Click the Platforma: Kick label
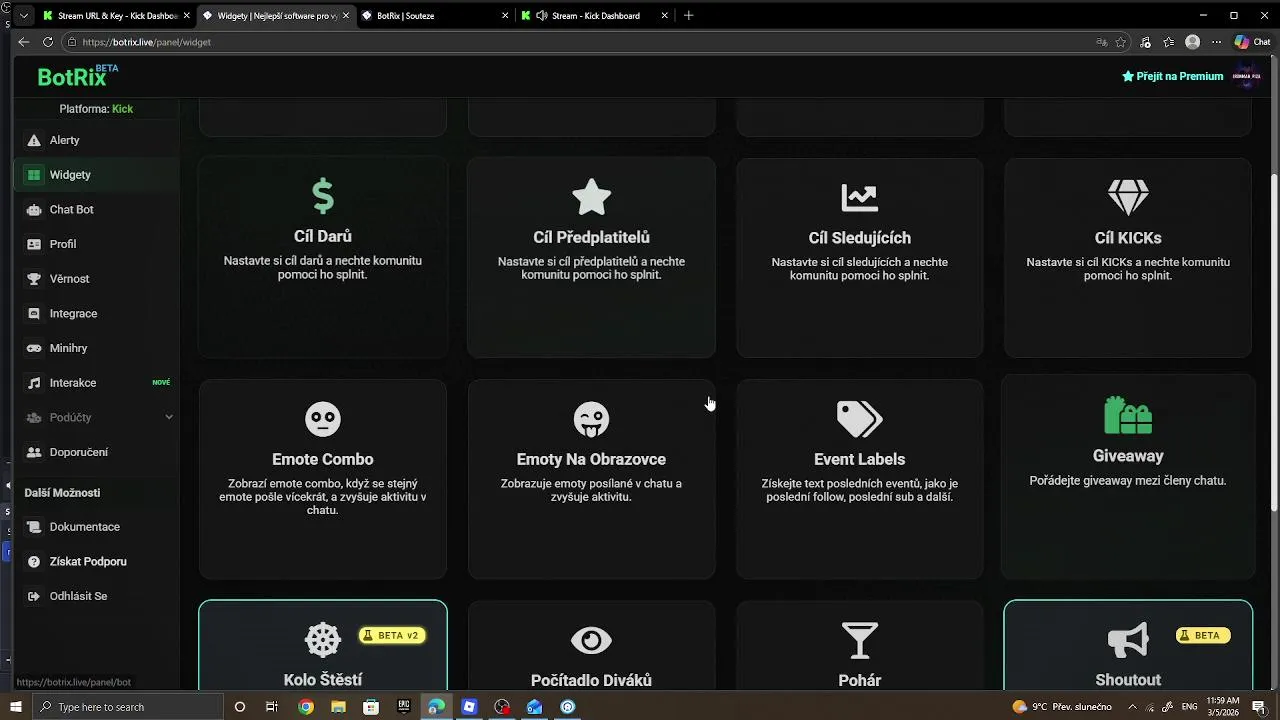The image size is (1280, 720). (x=96, y=109)
